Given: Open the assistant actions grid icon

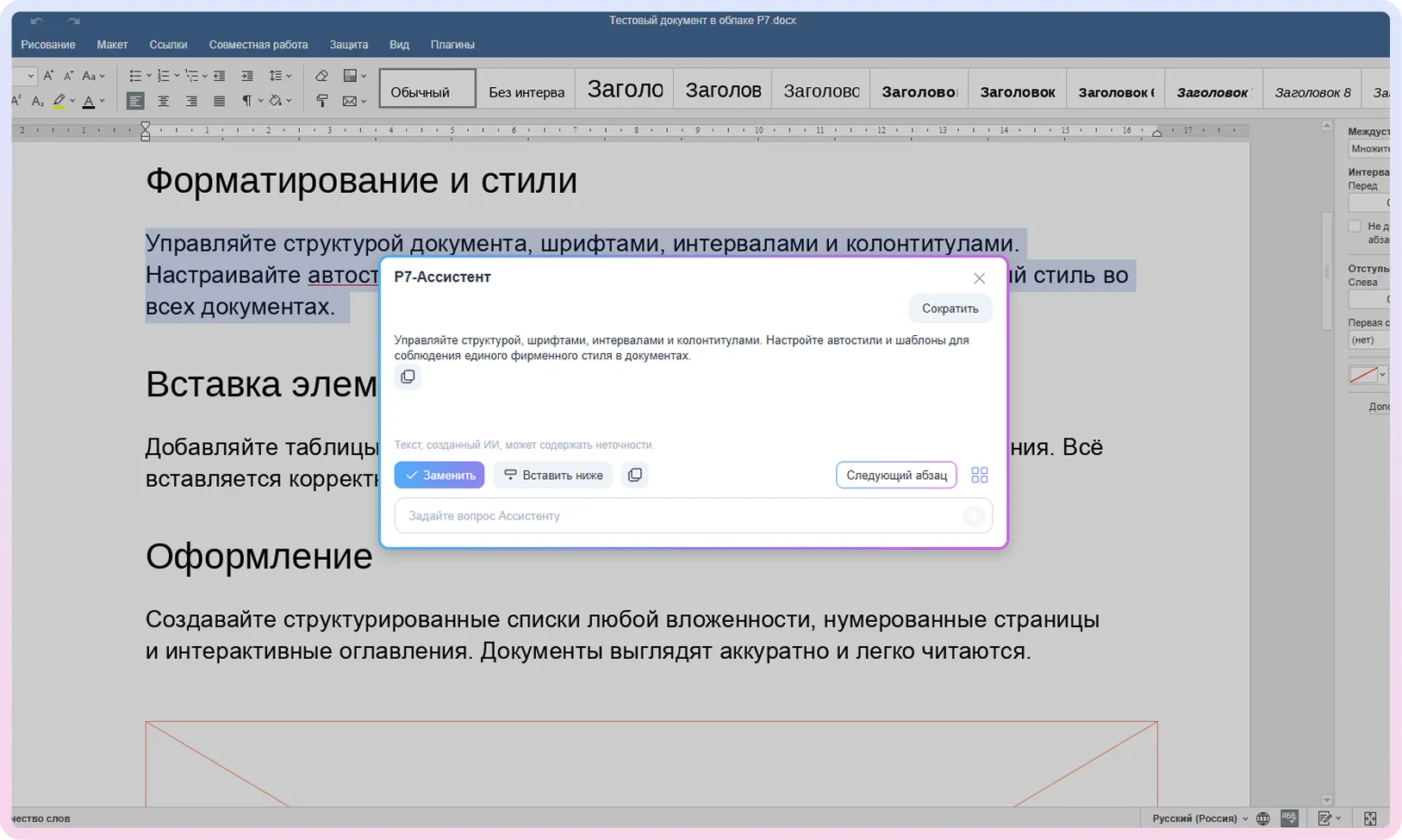Looking at the screenshot, I should pos(979,475).
